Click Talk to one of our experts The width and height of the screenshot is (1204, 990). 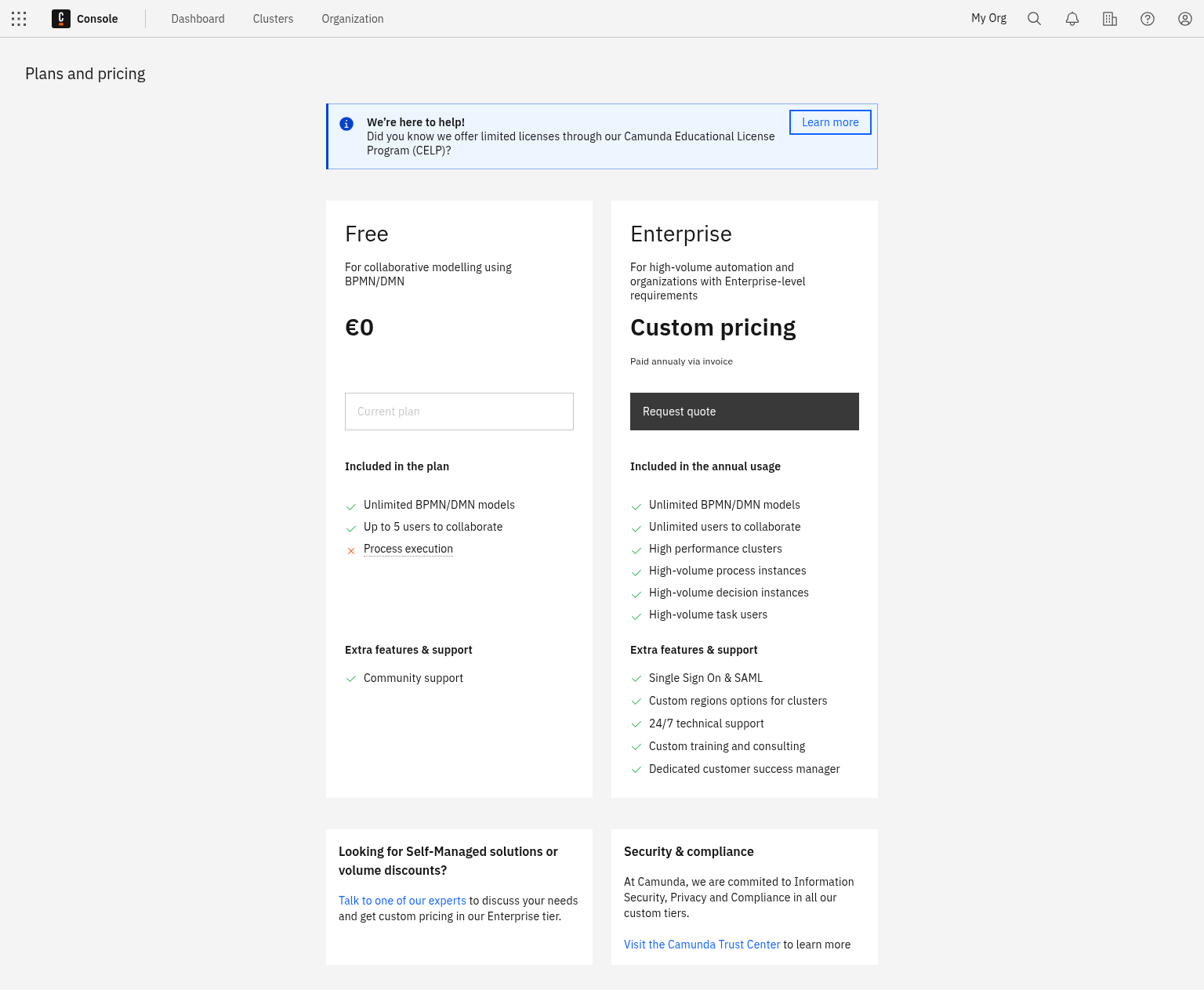point(402,901)
